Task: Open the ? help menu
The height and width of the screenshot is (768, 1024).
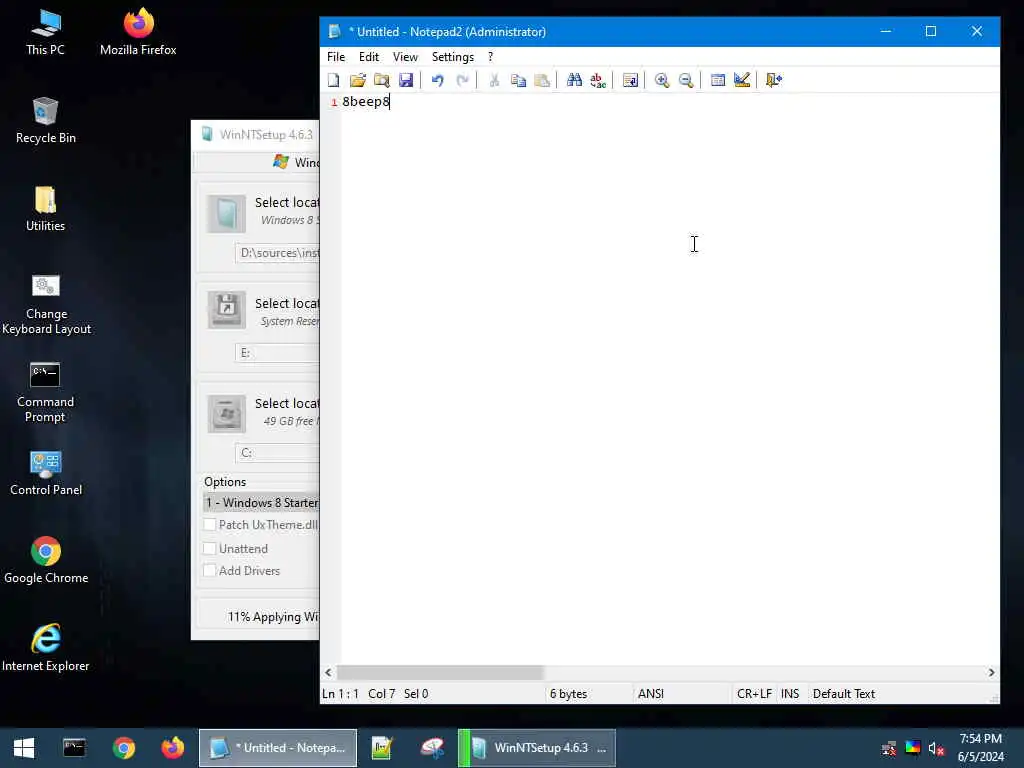Action: [x=490, y=57]
